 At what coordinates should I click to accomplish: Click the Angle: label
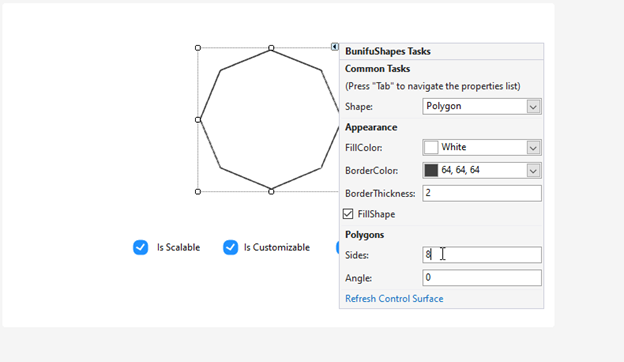[x=359, y=278]
